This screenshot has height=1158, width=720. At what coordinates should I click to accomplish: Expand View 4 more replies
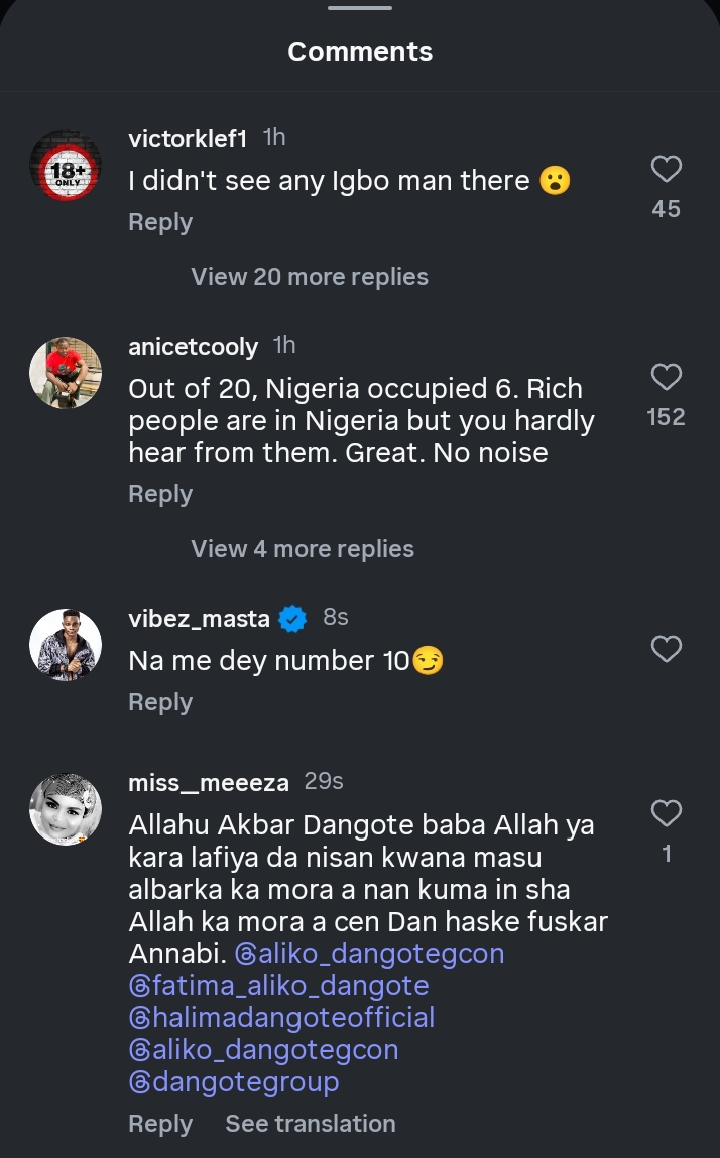(x=302, y=549)
